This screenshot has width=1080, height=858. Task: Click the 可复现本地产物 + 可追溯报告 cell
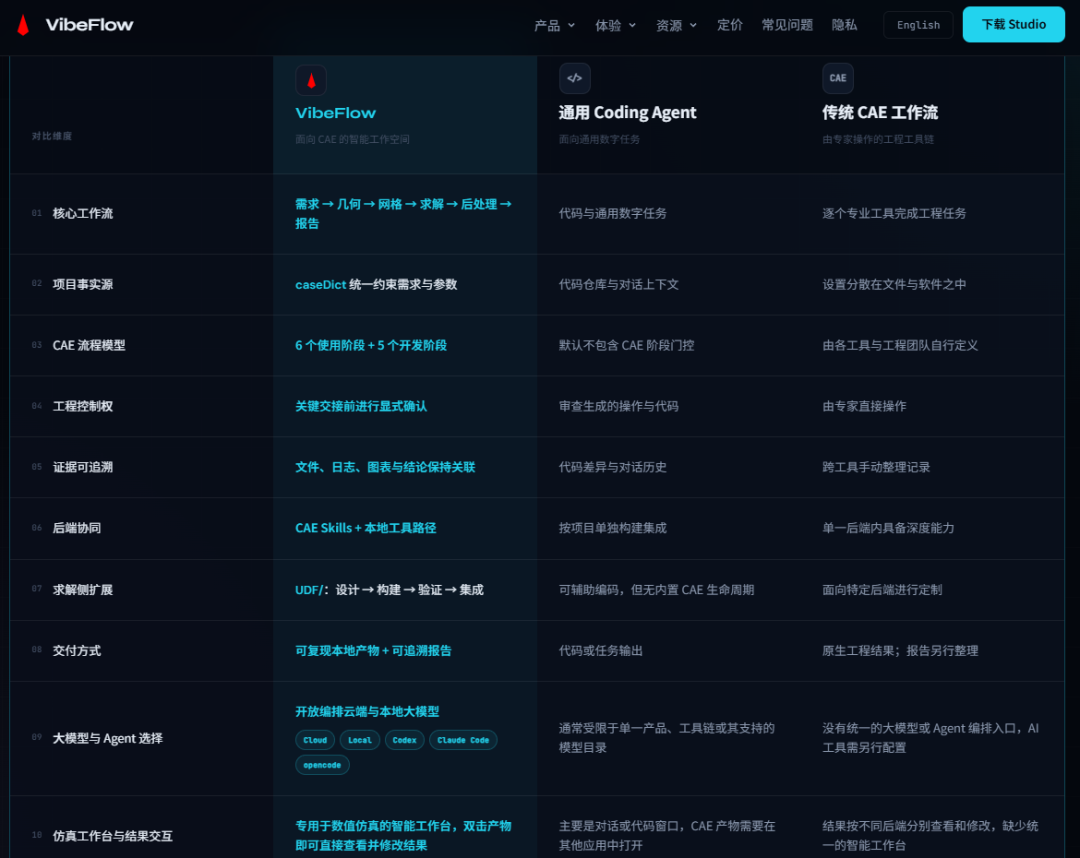(373, 651)
